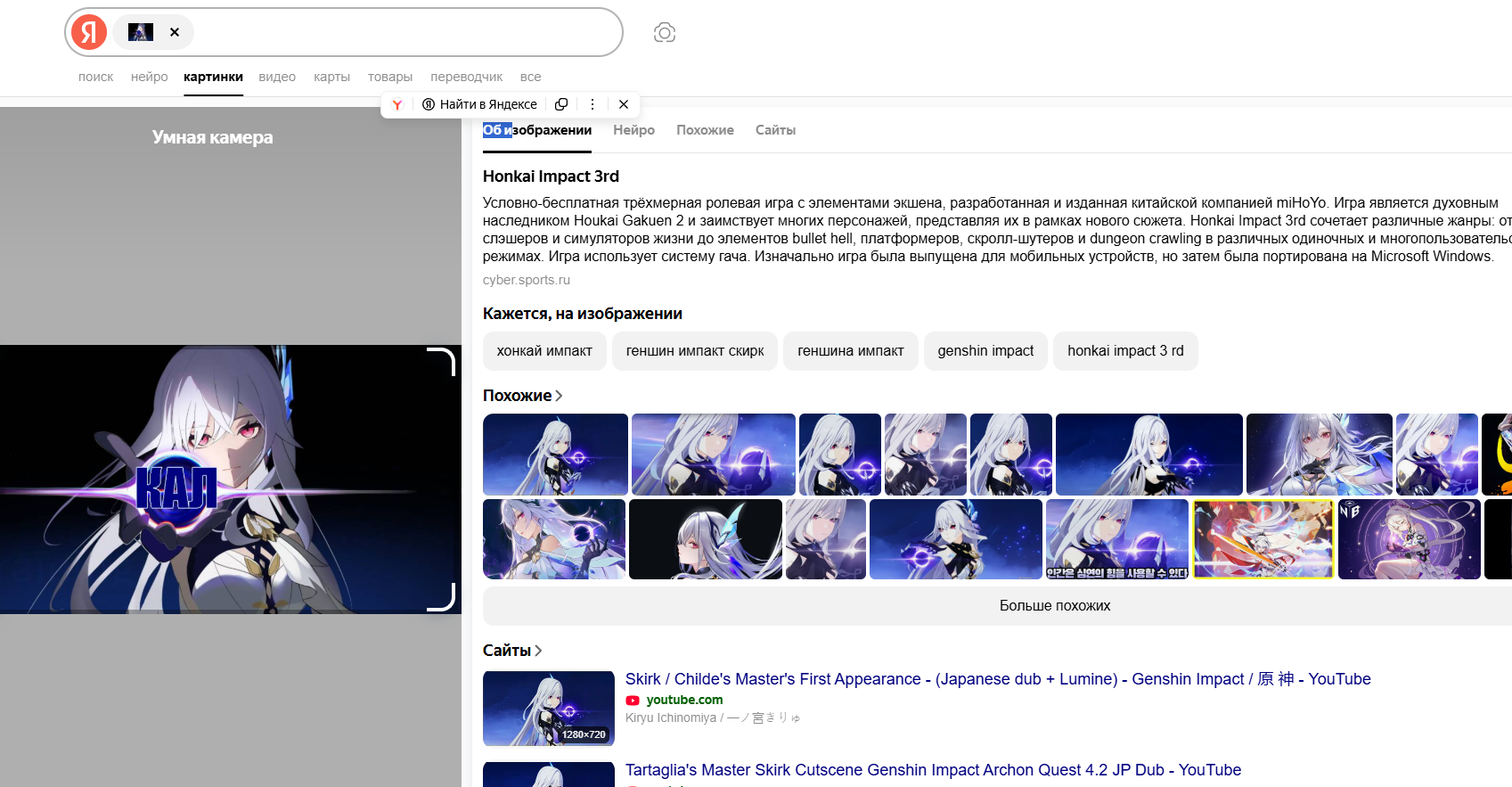
Task: Click the genshin impact tag
Action: tap(985, 351)
